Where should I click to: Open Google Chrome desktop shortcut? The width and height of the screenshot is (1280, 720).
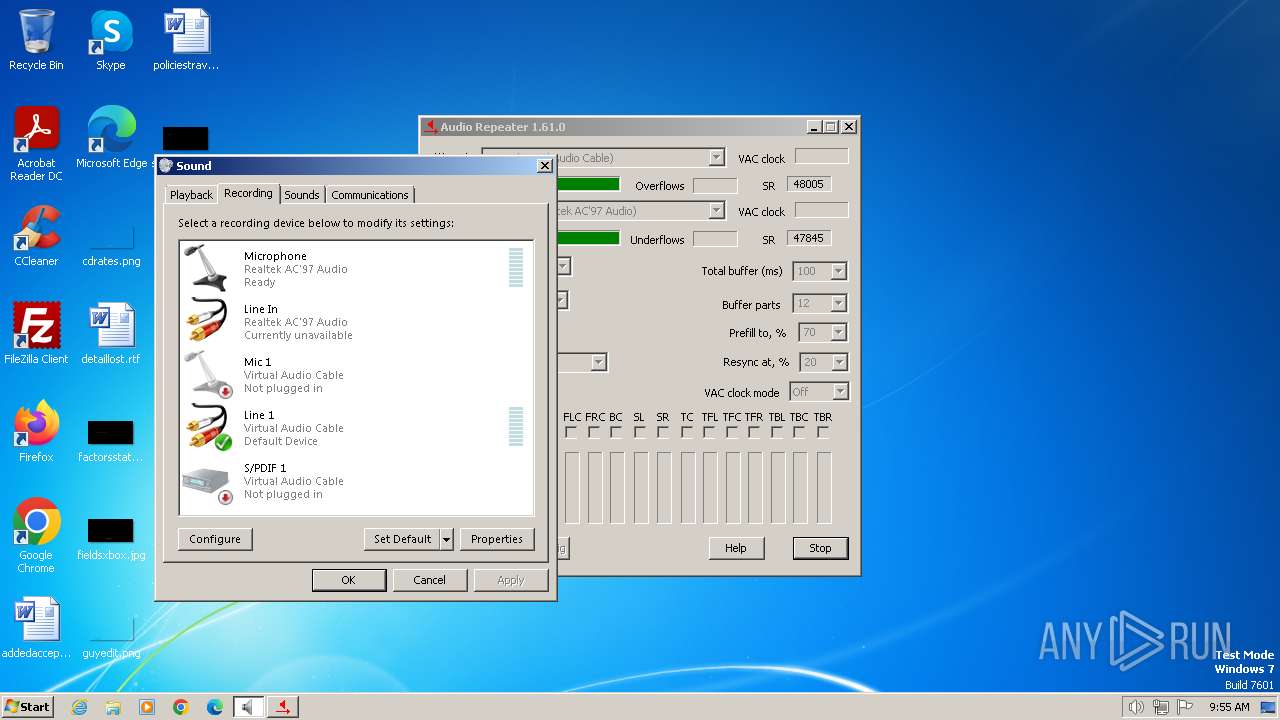[36, 536]
